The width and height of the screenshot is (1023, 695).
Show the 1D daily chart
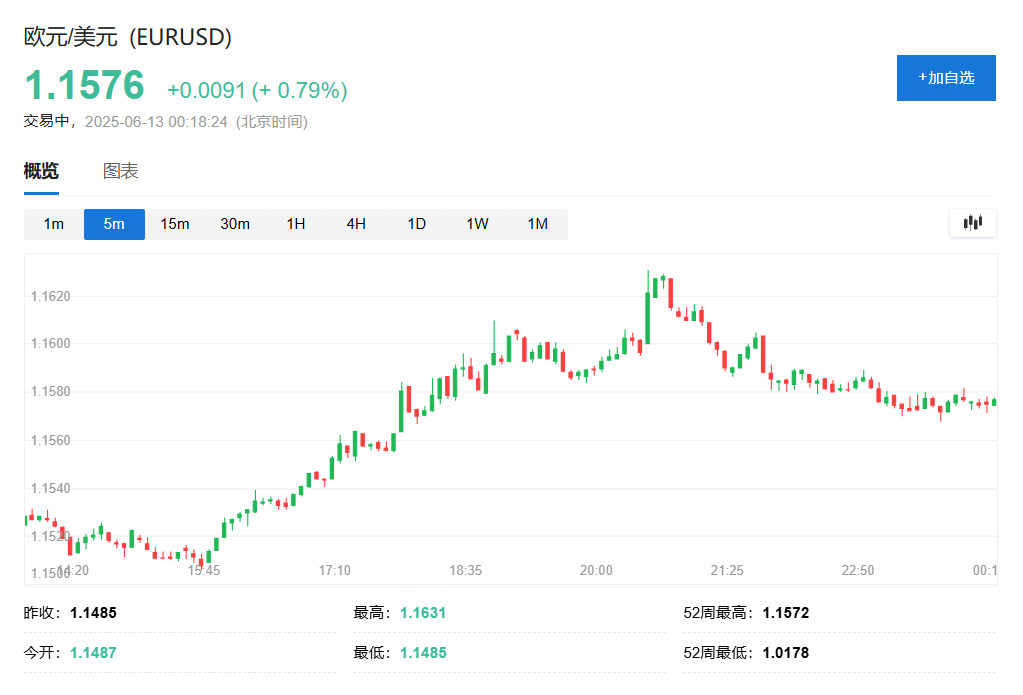click(x=416, y=224)
